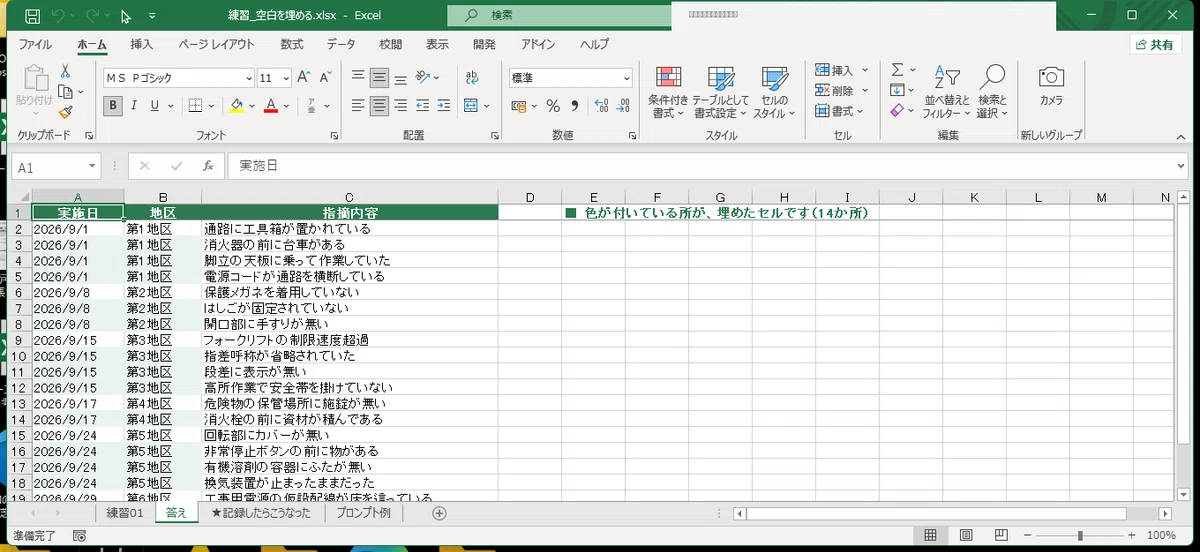The image size is (1200, 552).
Task: Click the 共有 share button
Action: pos(1155,45)
